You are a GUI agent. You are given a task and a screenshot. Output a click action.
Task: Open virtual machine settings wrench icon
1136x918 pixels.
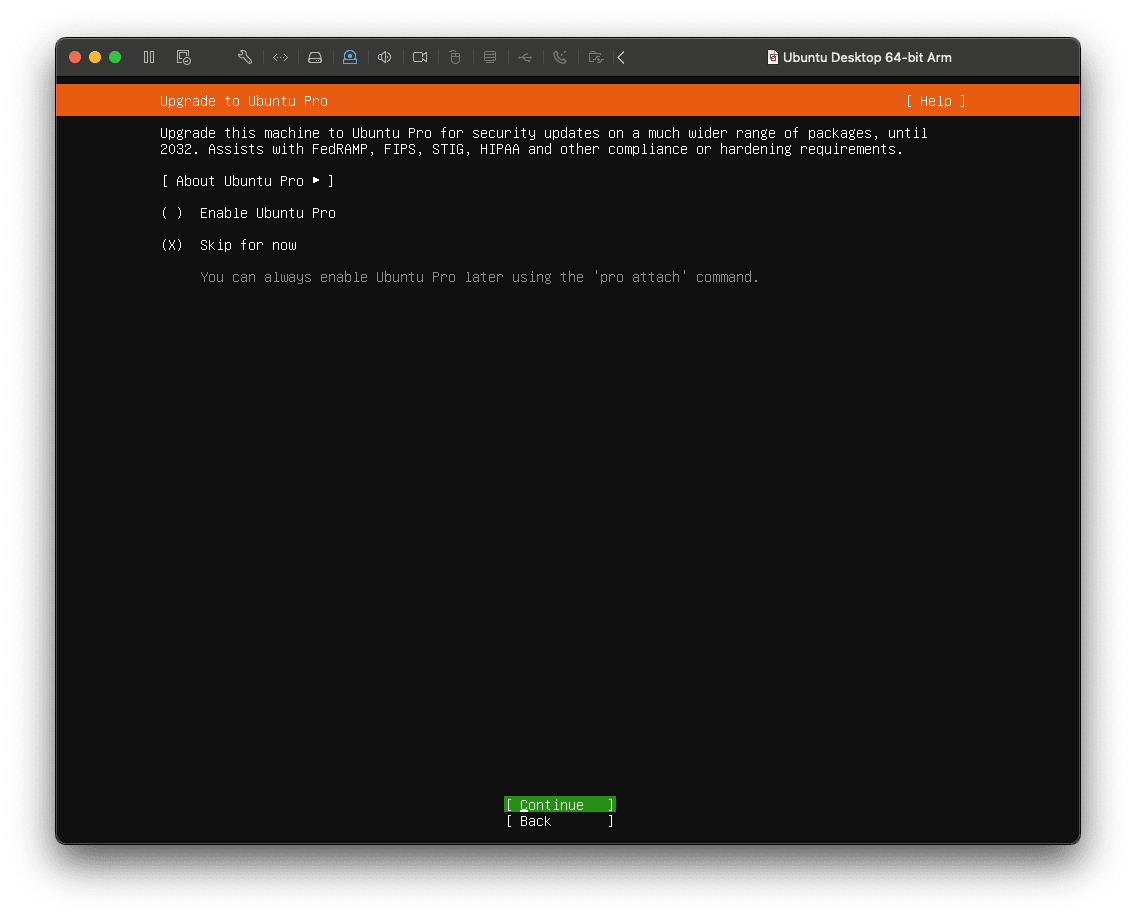[x=245, y=57]
